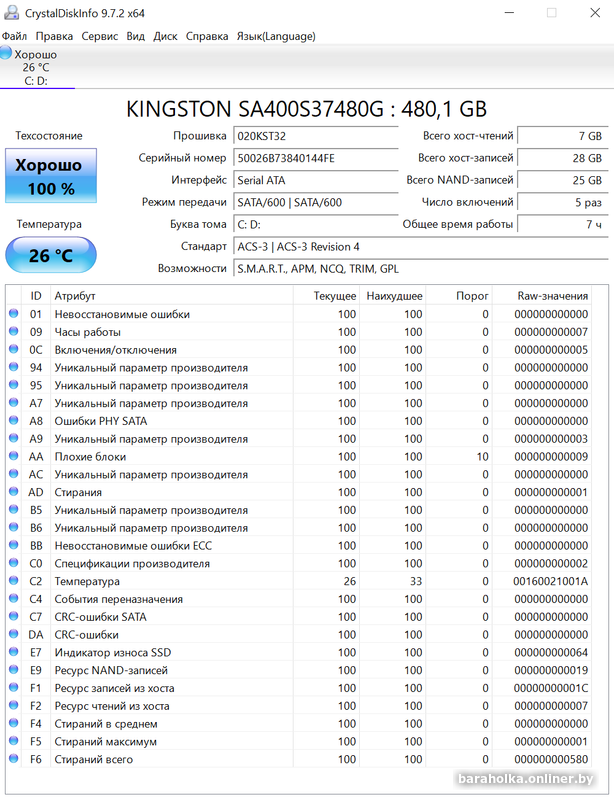Click status icon for BB Невосстановимые ошибки ECC

(x=14, y=545)
